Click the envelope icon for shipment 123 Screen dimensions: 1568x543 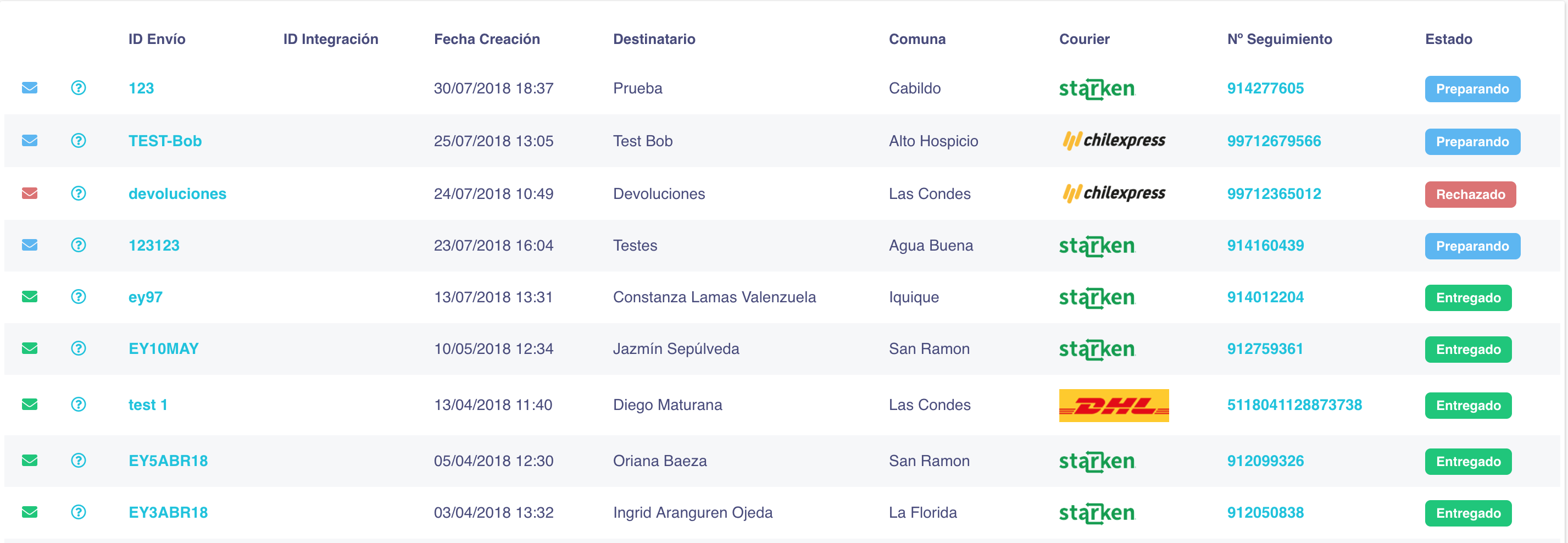pyautogui.click(x=30, y=87)
